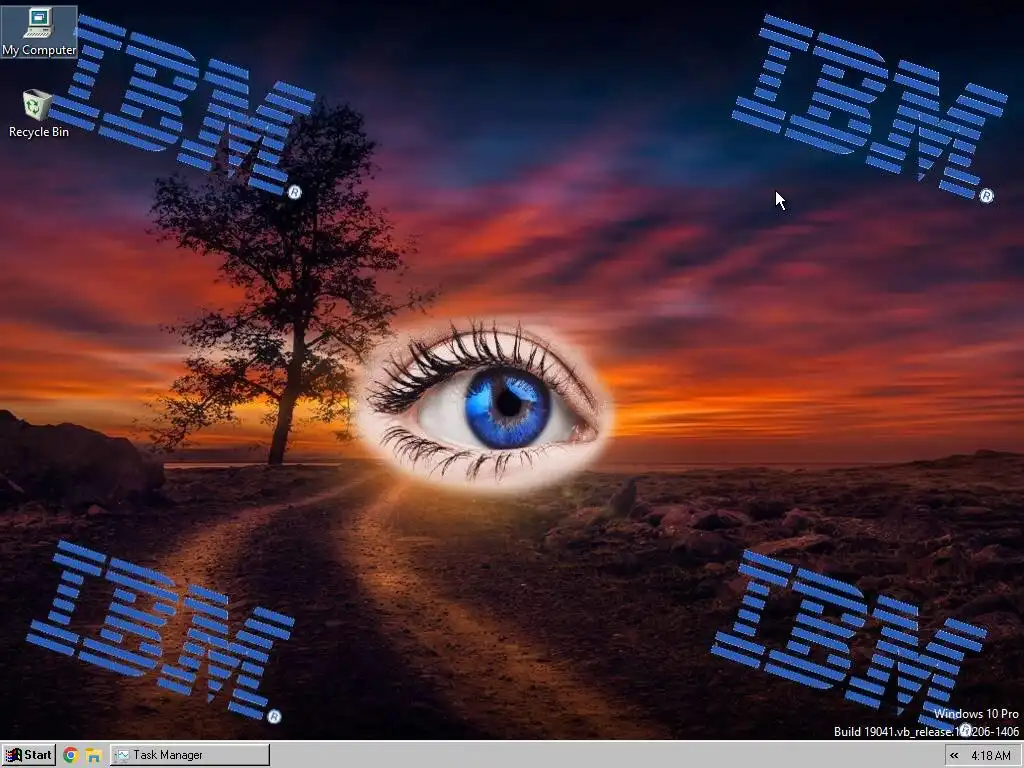Launch Google Chrome from the taskbar
Screen dimensions: 1024x768
tap(71, 756)
